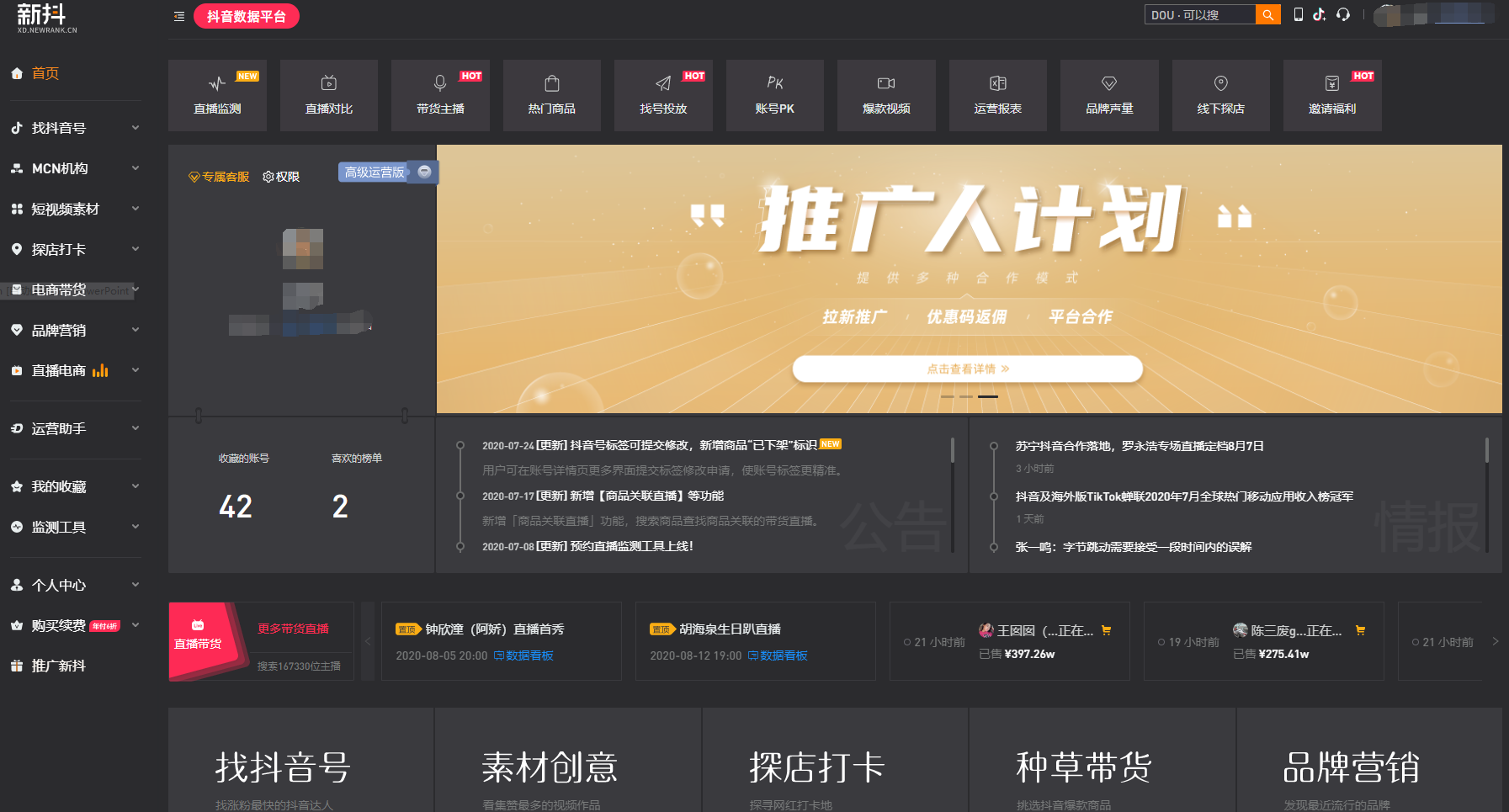The image size is (1509, 812).
Task: Open the 直播监测 live monitoring tile
Action: (x=217, y=95)
